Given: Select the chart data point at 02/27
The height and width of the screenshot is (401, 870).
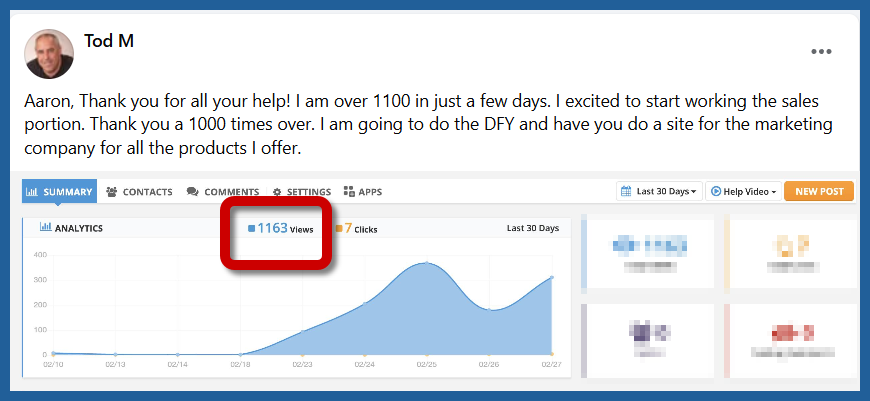Looking at the screenshot, I should pos(551,278).
